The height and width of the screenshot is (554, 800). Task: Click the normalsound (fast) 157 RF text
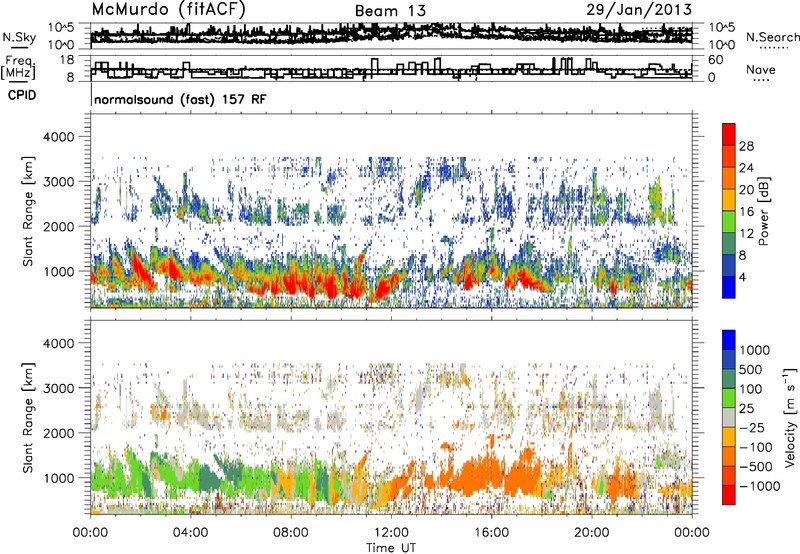coord(180,99)
